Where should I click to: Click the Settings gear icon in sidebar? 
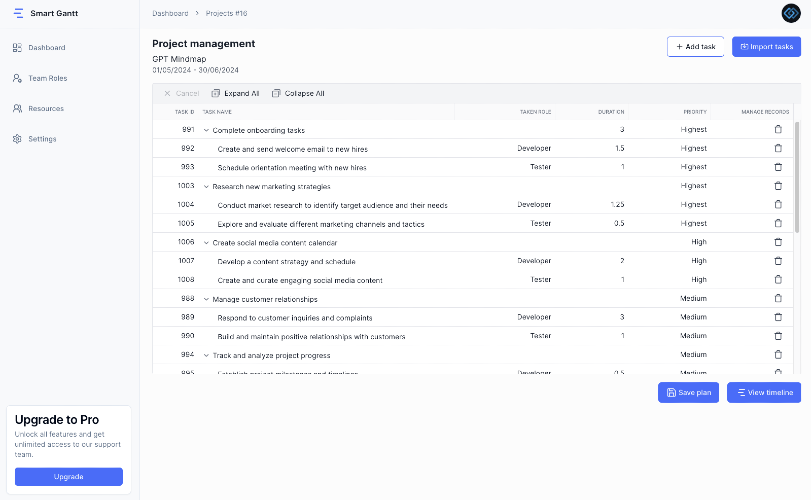tap(17, 139)
